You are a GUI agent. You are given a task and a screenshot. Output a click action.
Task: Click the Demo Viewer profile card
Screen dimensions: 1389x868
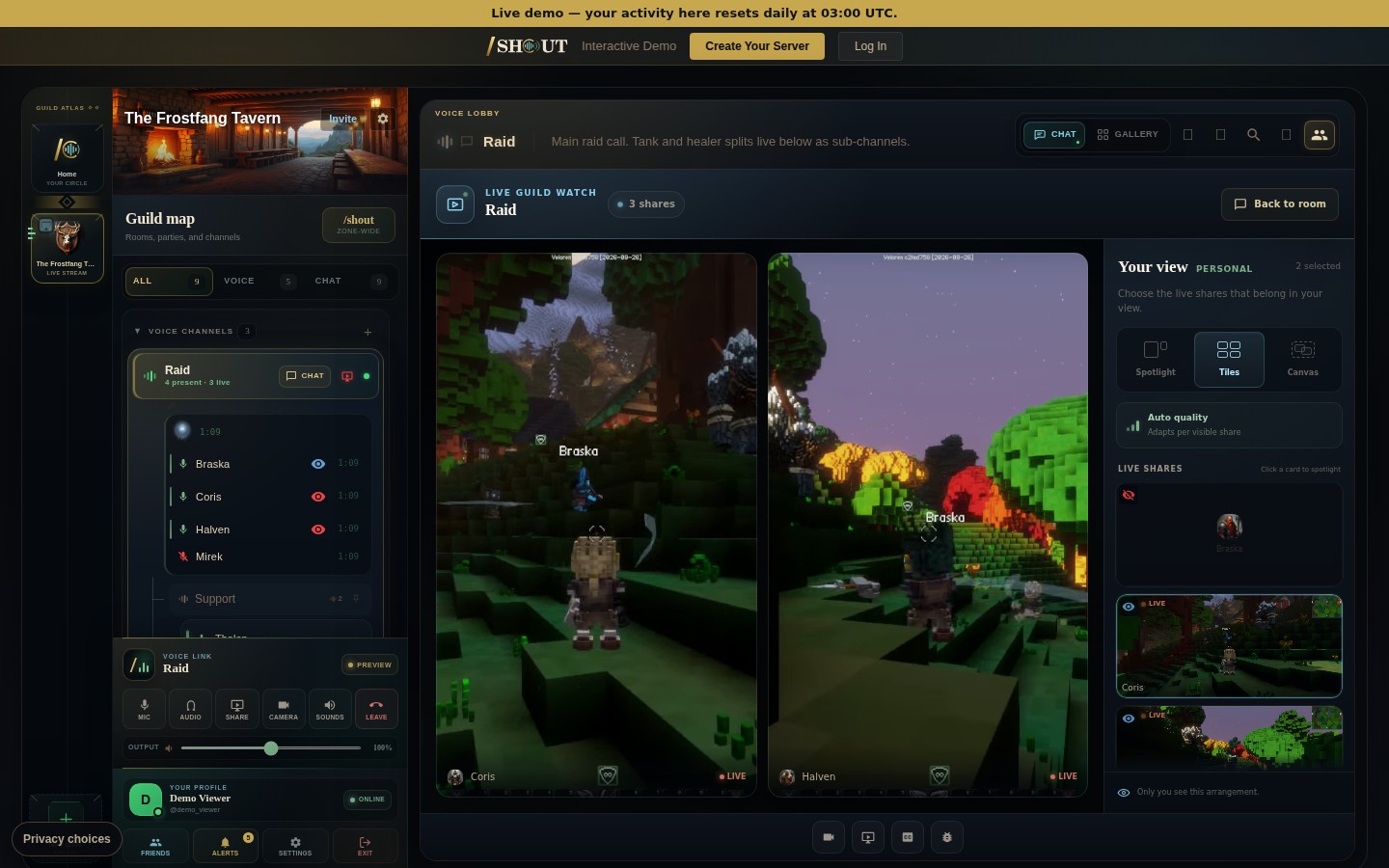(x=260, y=800)
